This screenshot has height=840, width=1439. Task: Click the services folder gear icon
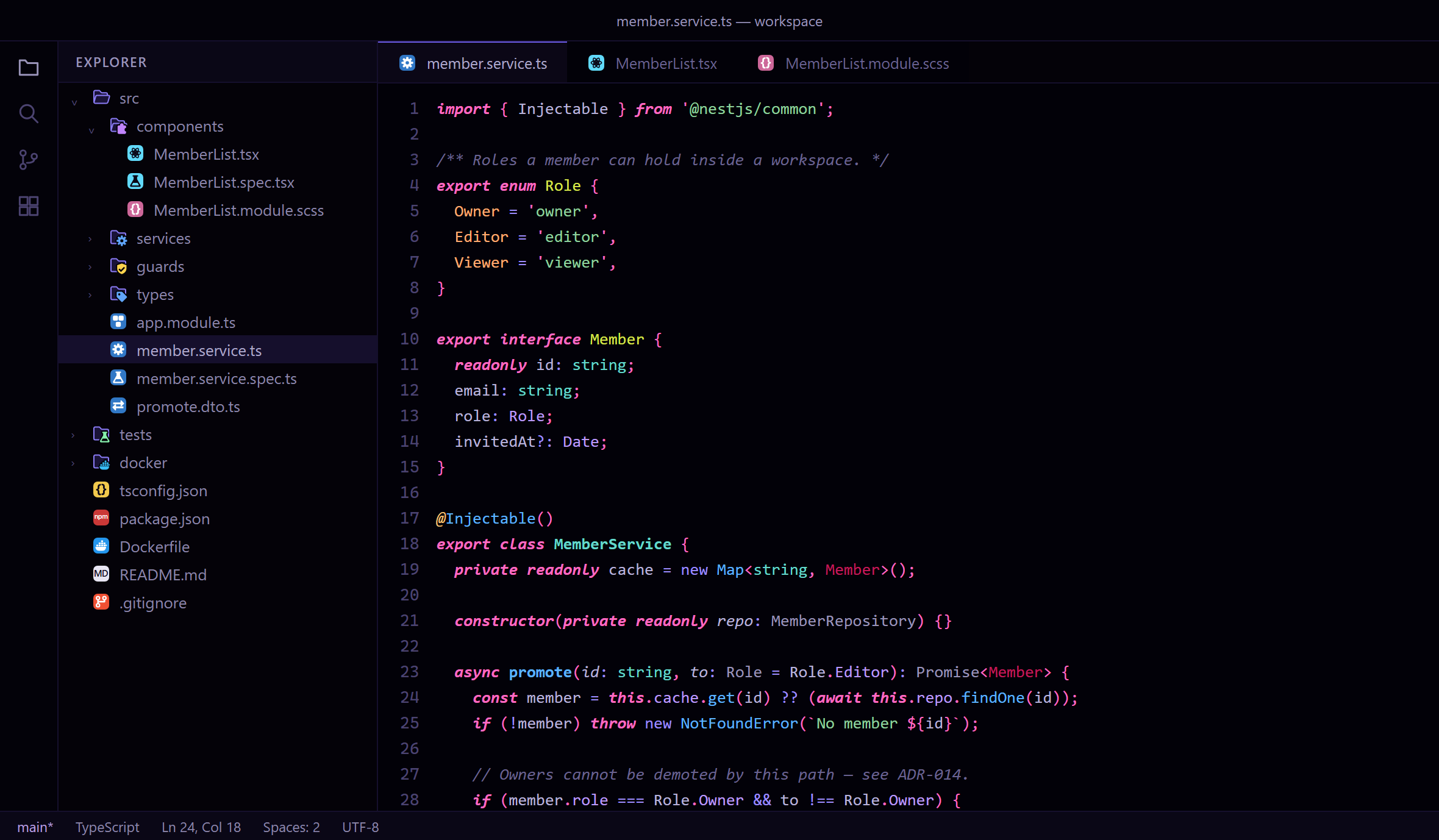point(118,238)
